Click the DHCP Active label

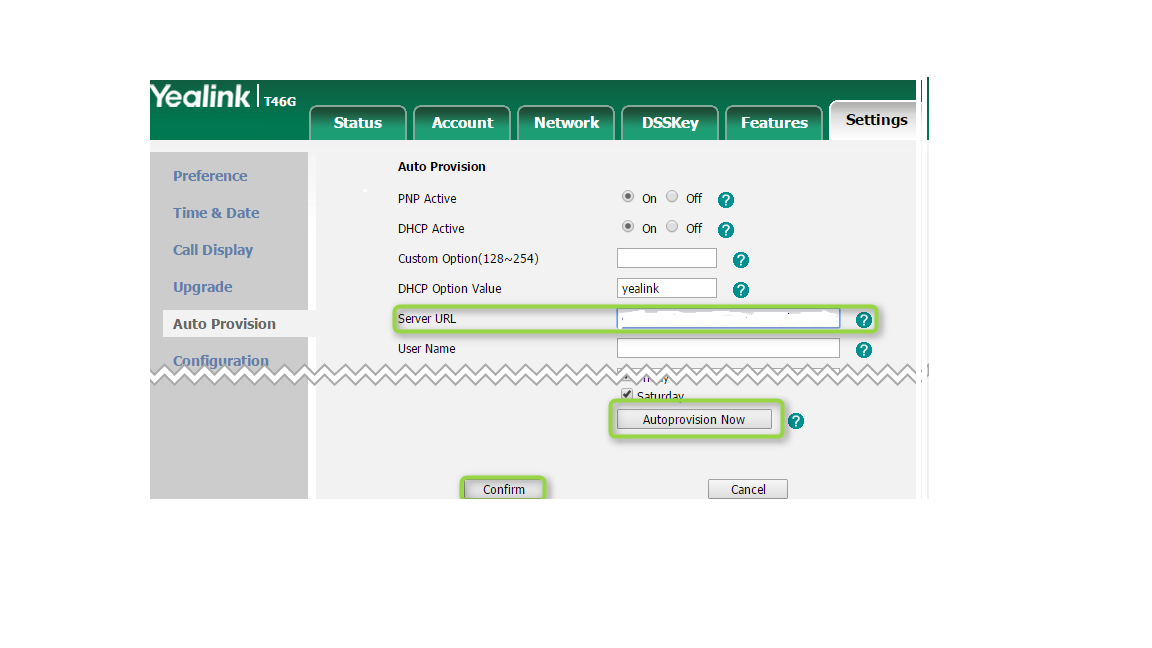[431, 229]
